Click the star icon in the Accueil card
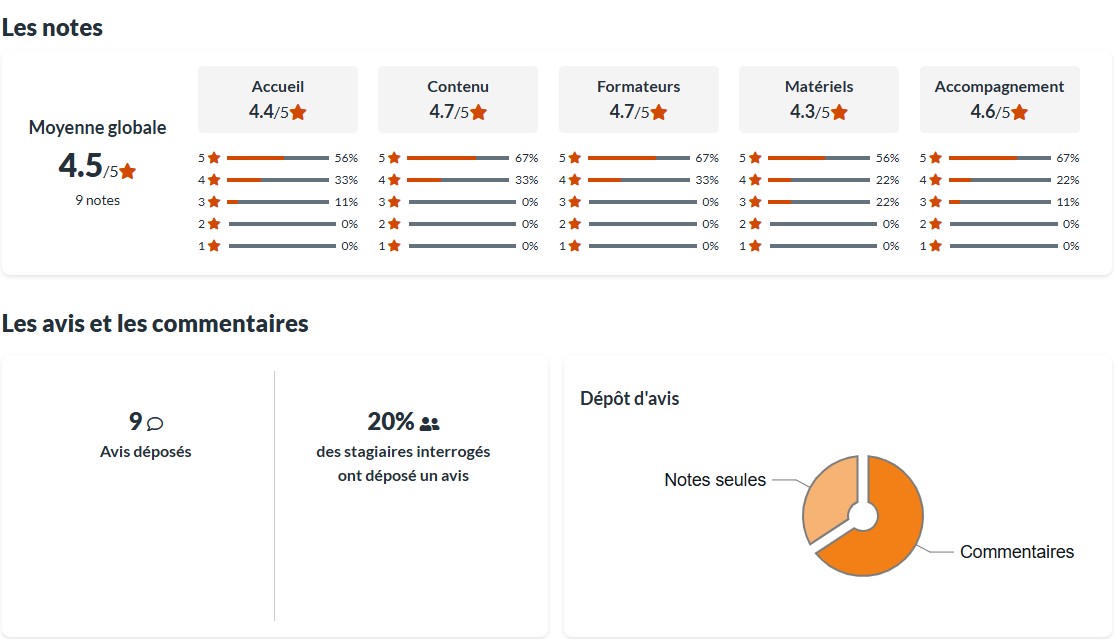 298,112
